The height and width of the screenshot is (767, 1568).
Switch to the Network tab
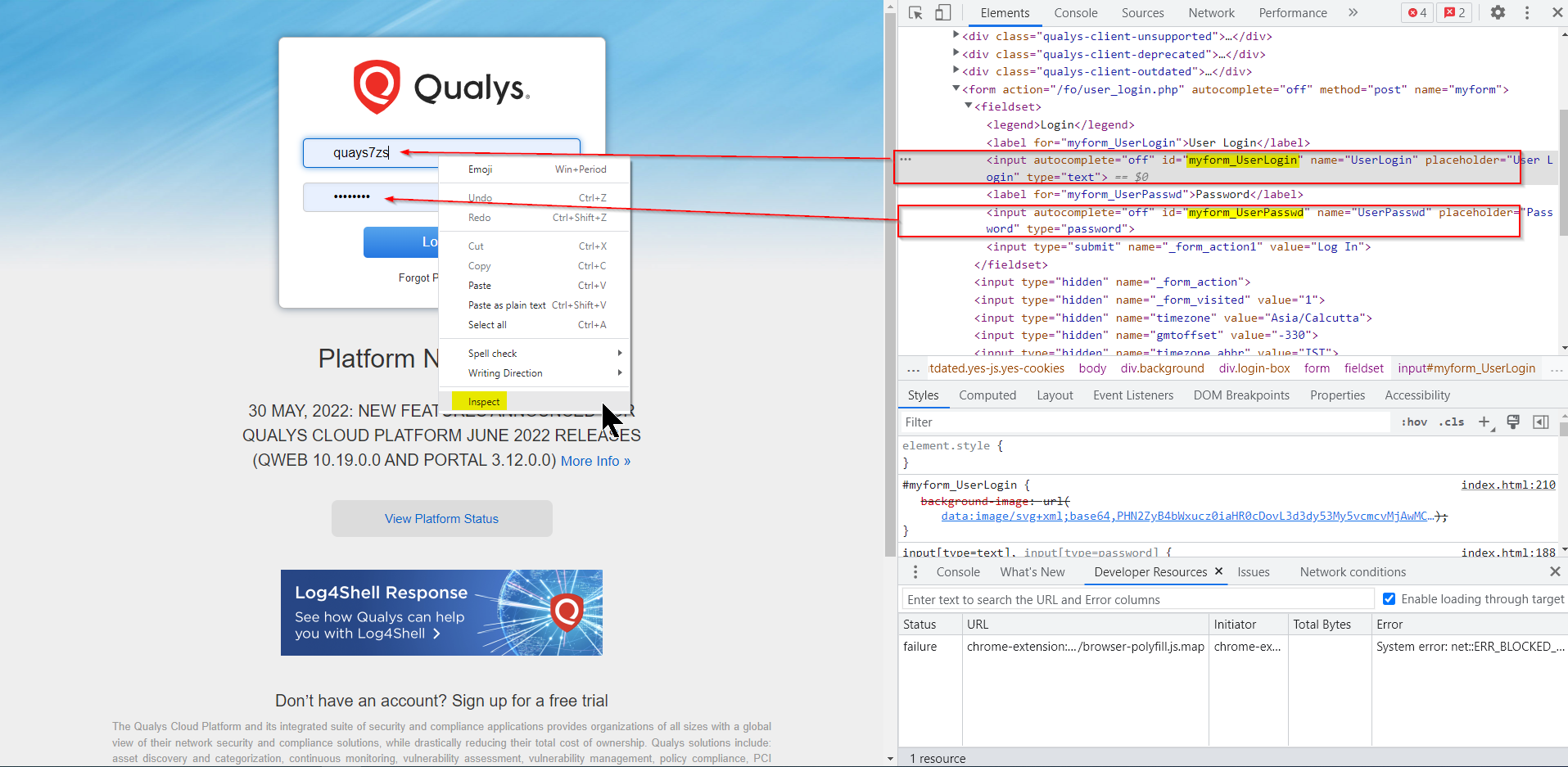1211,13
